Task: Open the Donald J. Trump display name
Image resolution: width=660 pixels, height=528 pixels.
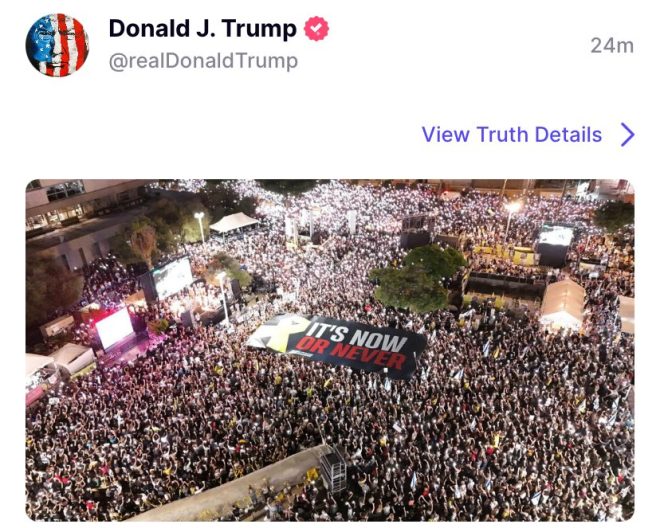Action: point(202,29)
